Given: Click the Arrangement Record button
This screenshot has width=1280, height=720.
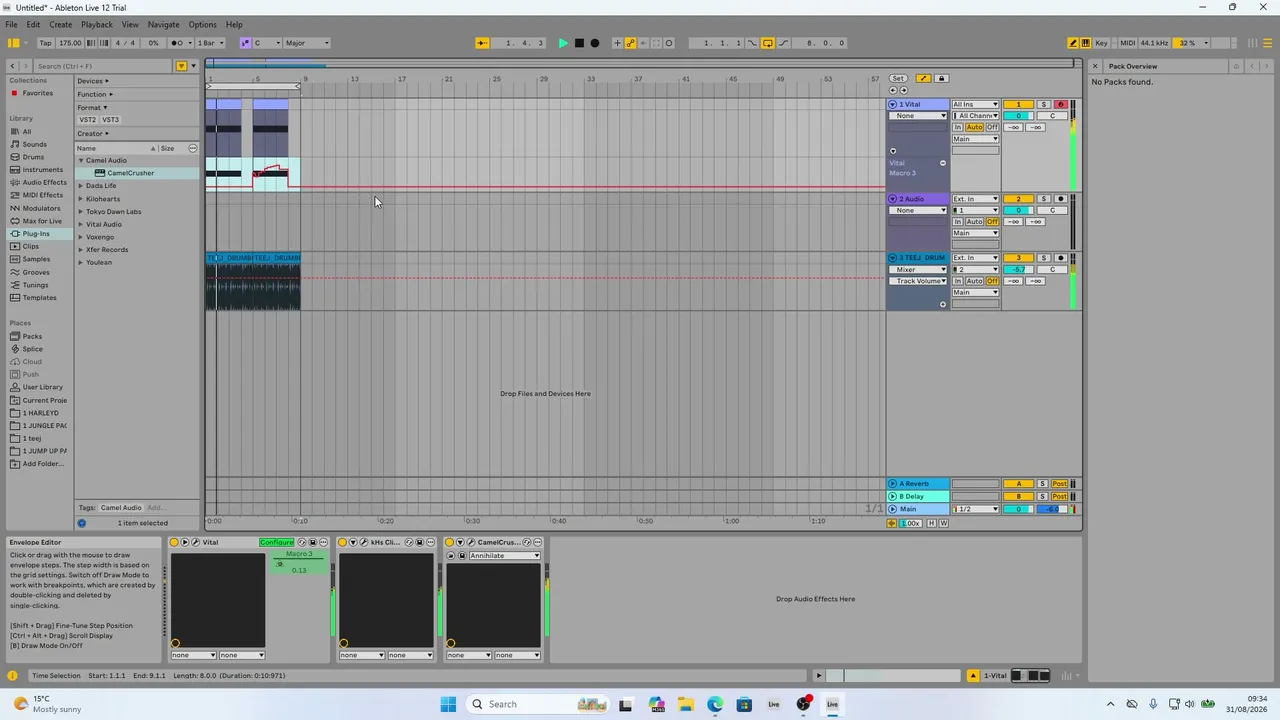Looking at the screenshot, I should tap(595, 43).
